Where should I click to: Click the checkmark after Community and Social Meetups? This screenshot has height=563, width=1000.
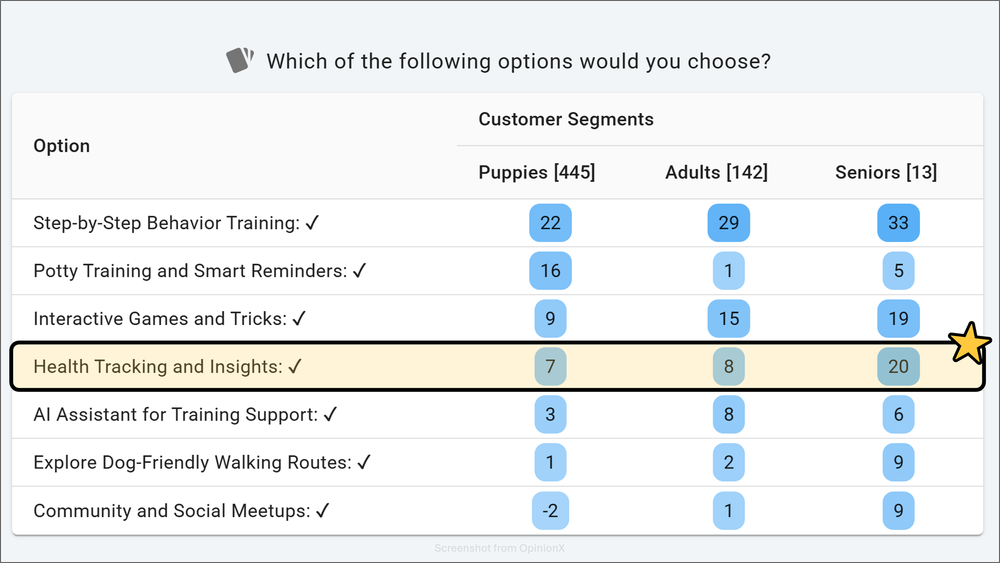point(322,511)
